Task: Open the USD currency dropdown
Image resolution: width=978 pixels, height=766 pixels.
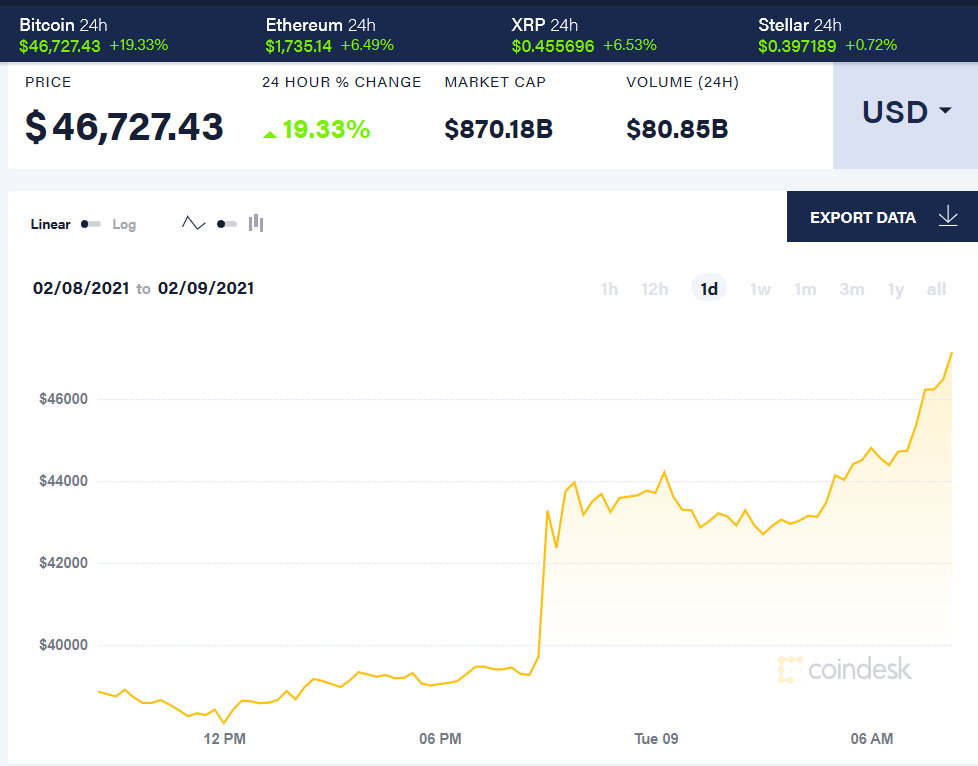Action: point(906,112)
